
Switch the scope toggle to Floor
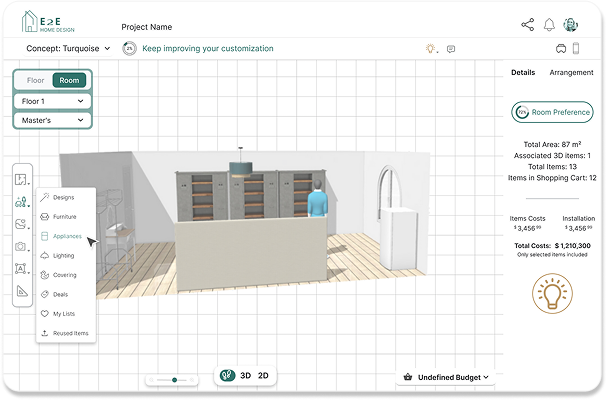(35, 80)
